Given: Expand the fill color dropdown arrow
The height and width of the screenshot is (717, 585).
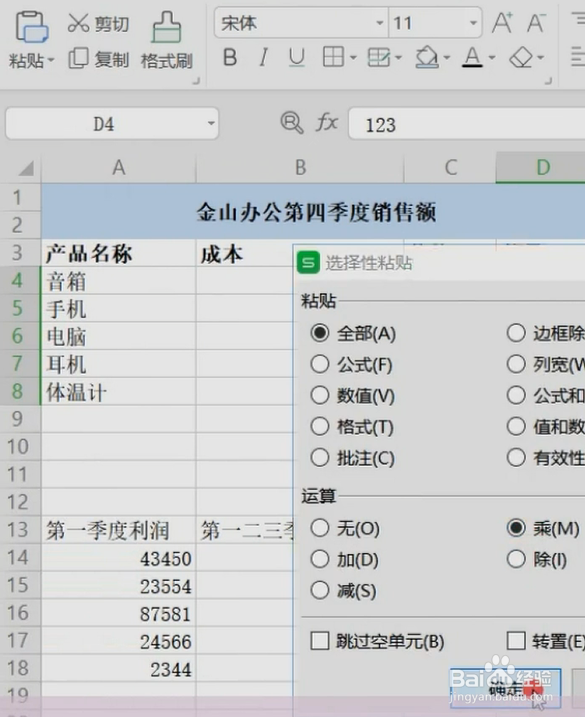Looking at the screenshot, I should 446,58.
